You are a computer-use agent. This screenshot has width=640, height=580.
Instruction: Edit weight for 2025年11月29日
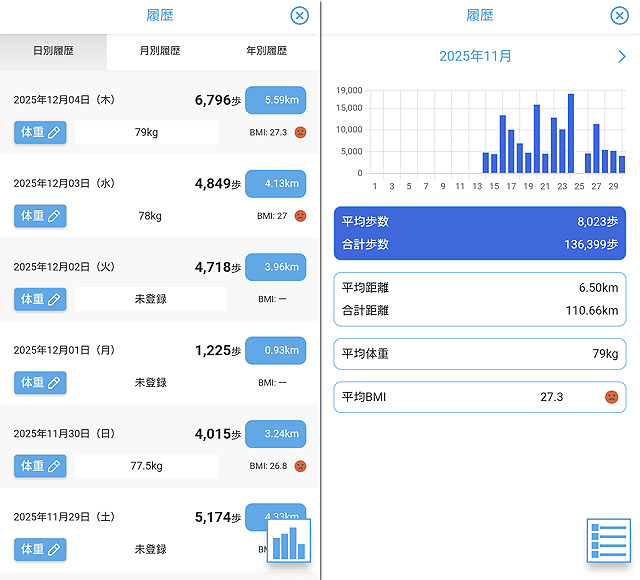(x=40, y=549)
